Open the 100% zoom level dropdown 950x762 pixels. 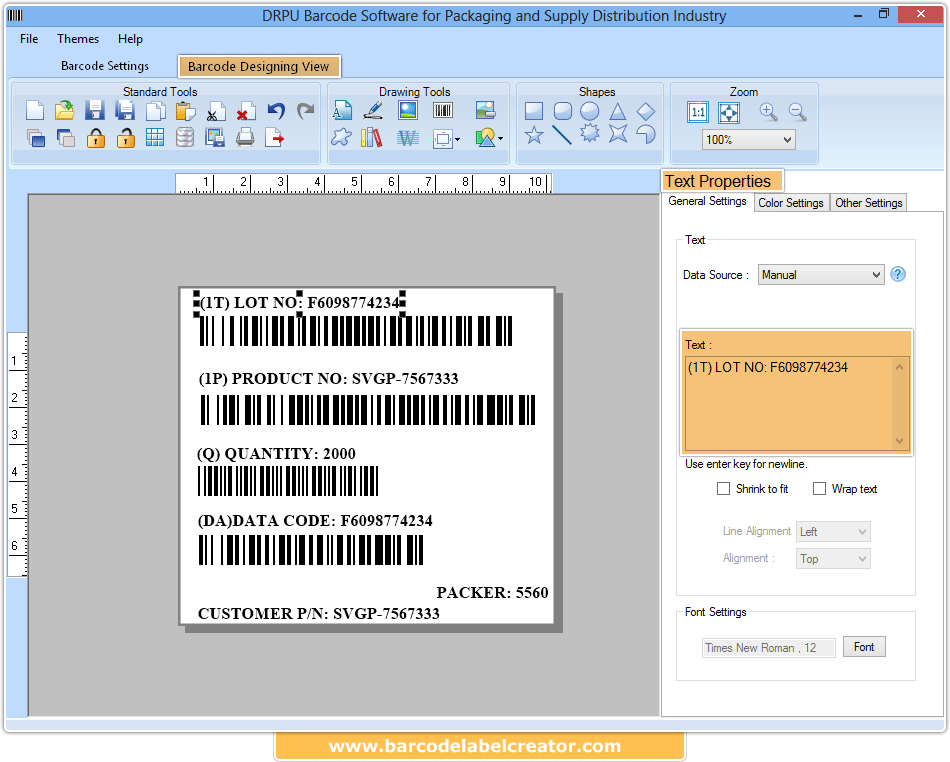tap(748, 139)
